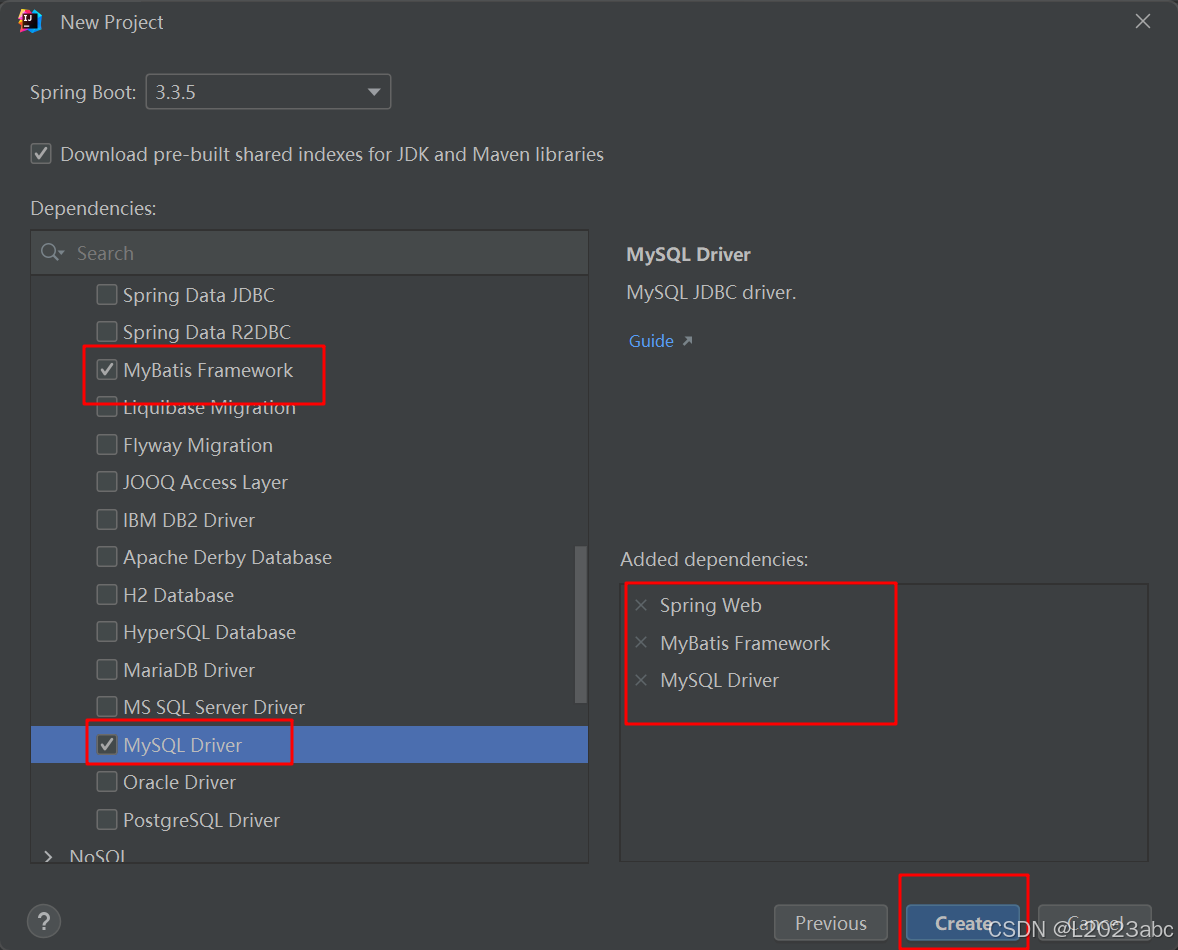Click the IntelliJ IDEA logo icon
The height and width of the screenshot is (950, 1178).
click(x=30, y=21)
